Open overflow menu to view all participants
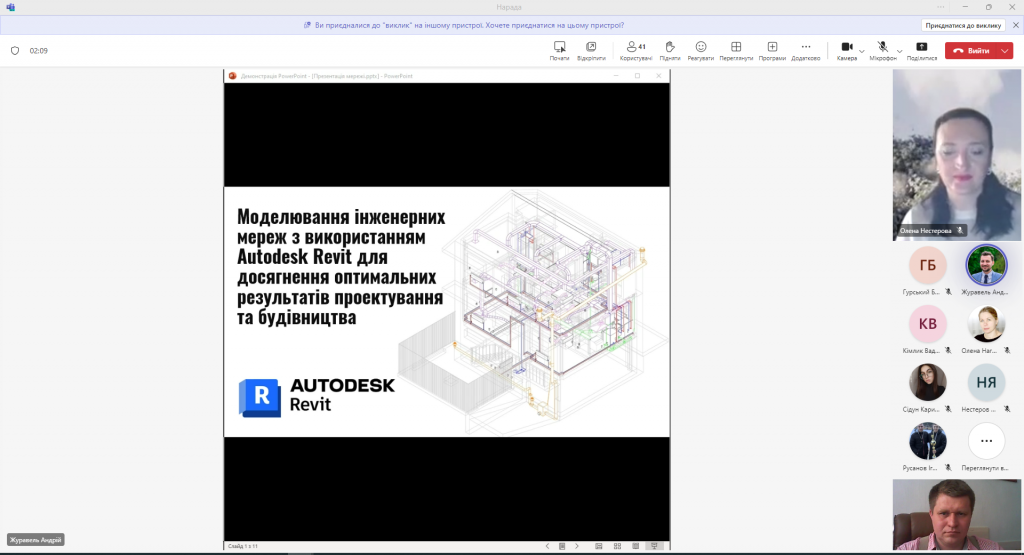Viewport: 1024px width, 555px height. pos(986,440)
